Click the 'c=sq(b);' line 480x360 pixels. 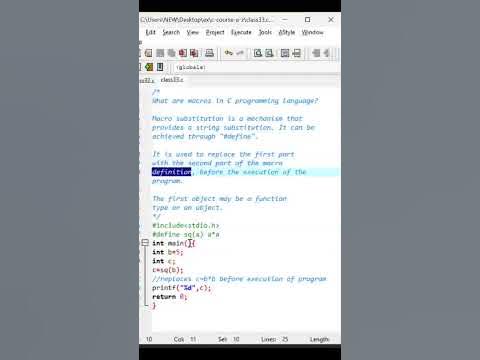[168, 270]
